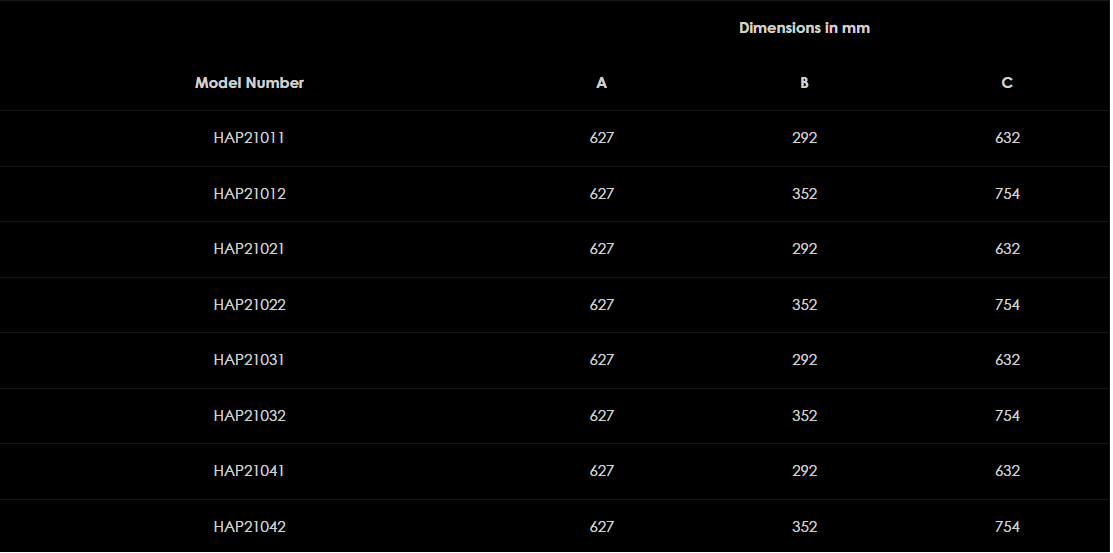Click dimension A value for HAP21011
This screenshot has height=553, width=1113.
click(601, 138)
